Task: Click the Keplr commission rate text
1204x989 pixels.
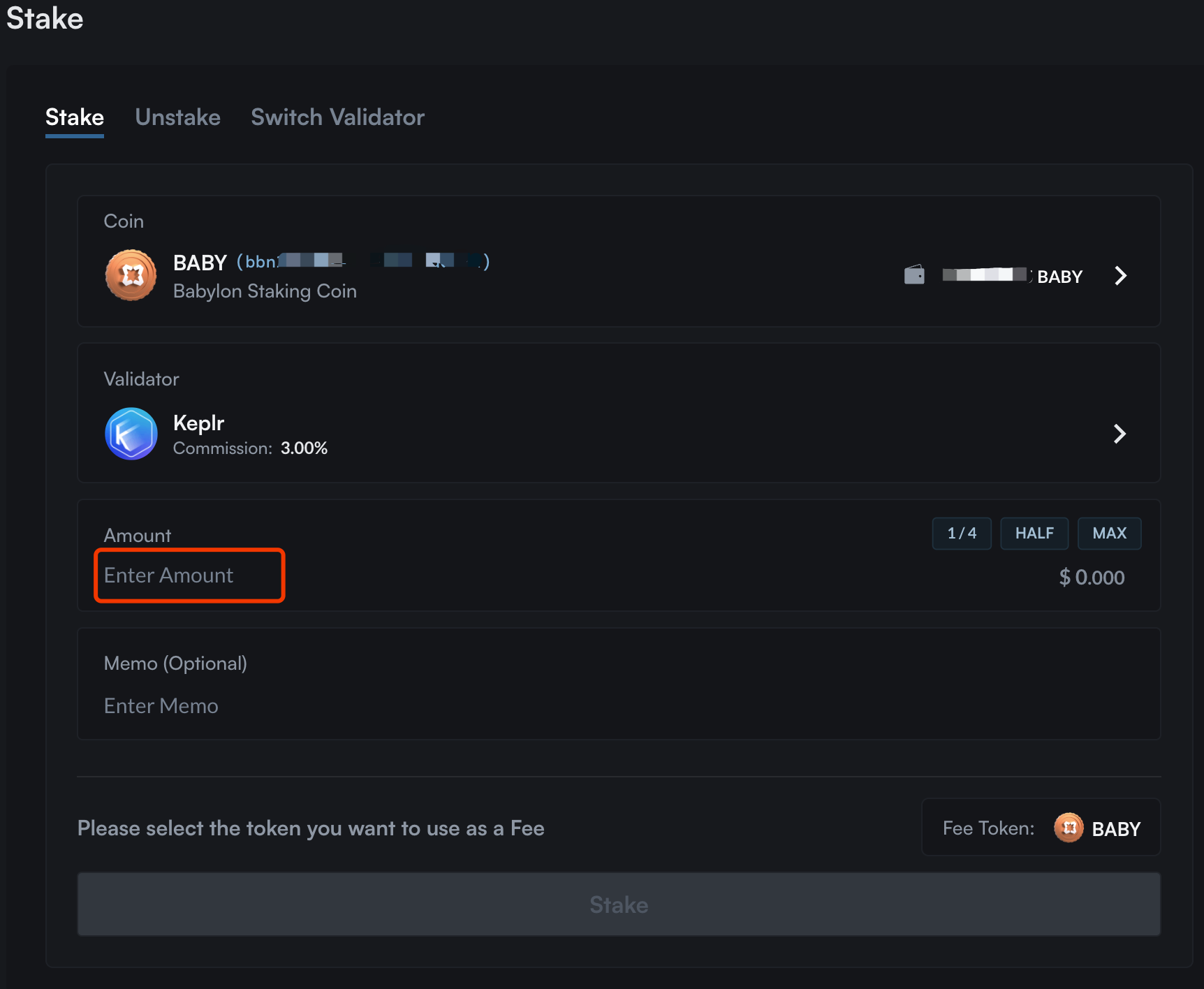Action: coord(250,448)
